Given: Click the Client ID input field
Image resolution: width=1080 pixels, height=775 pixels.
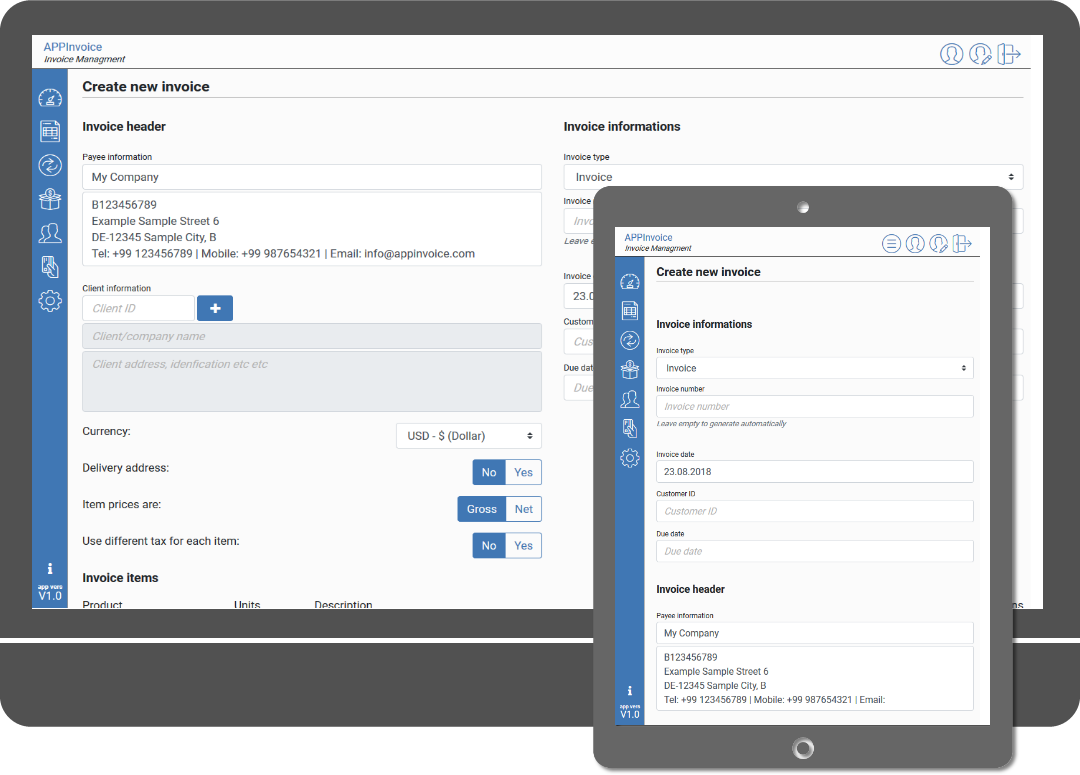Looking at the screenshot, I should [x=138, y=308].
